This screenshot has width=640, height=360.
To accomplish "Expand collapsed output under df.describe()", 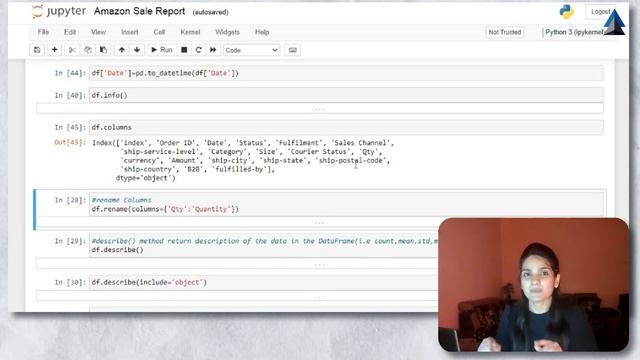I will coord(237,264).
